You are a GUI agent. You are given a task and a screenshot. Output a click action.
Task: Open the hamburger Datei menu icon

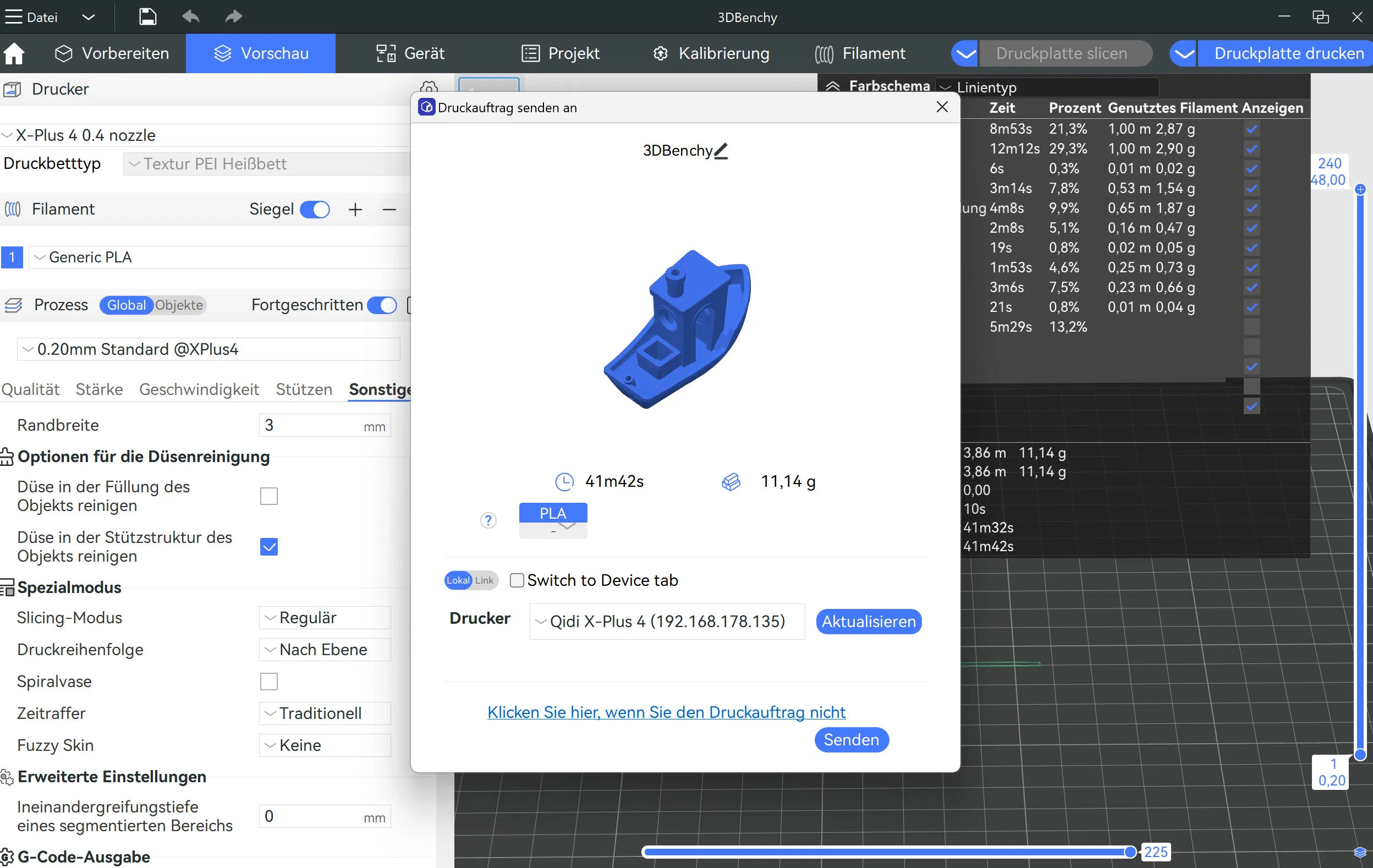point(13,17)
